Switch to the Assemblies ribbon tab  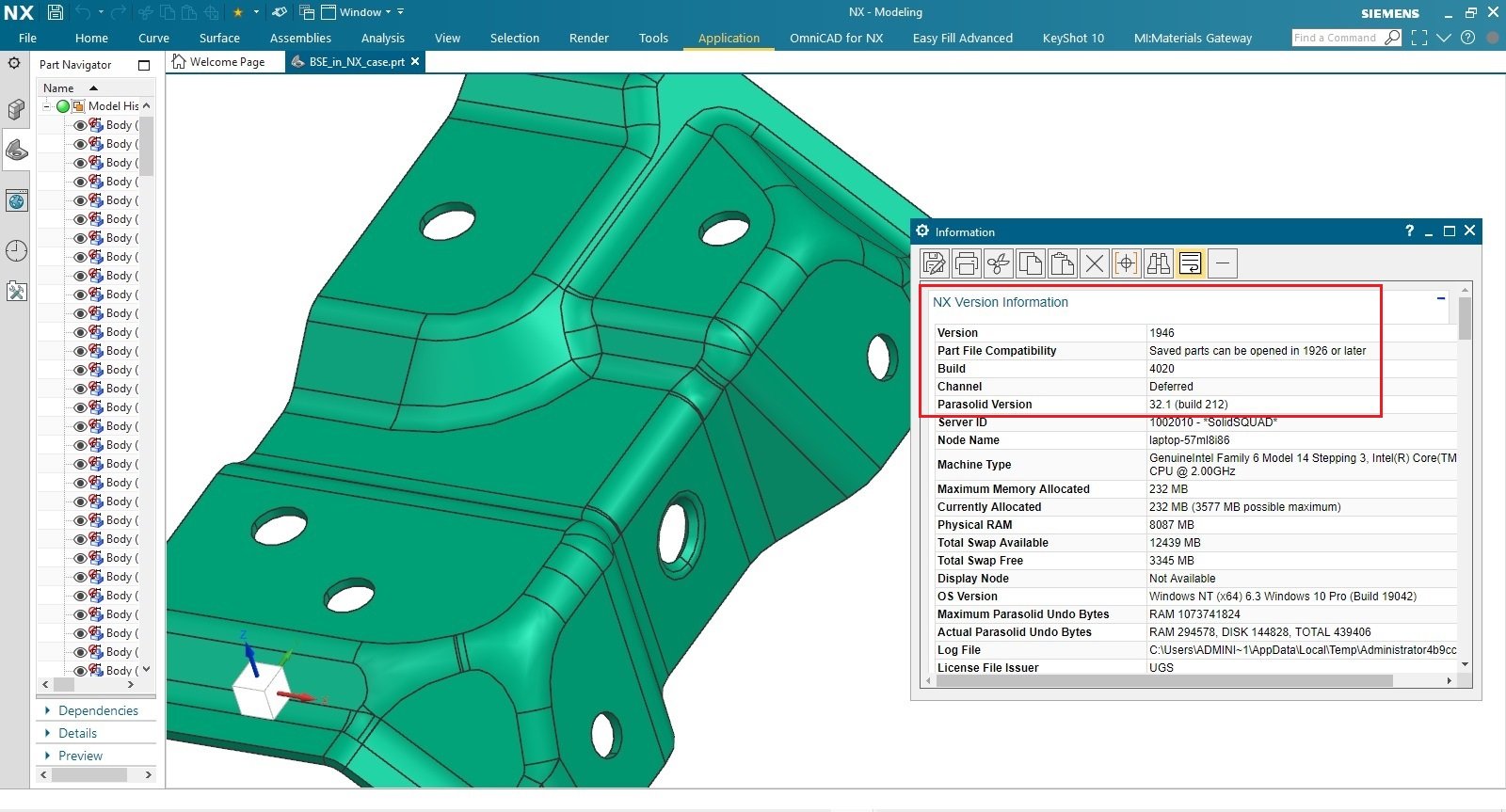(300, 38)
